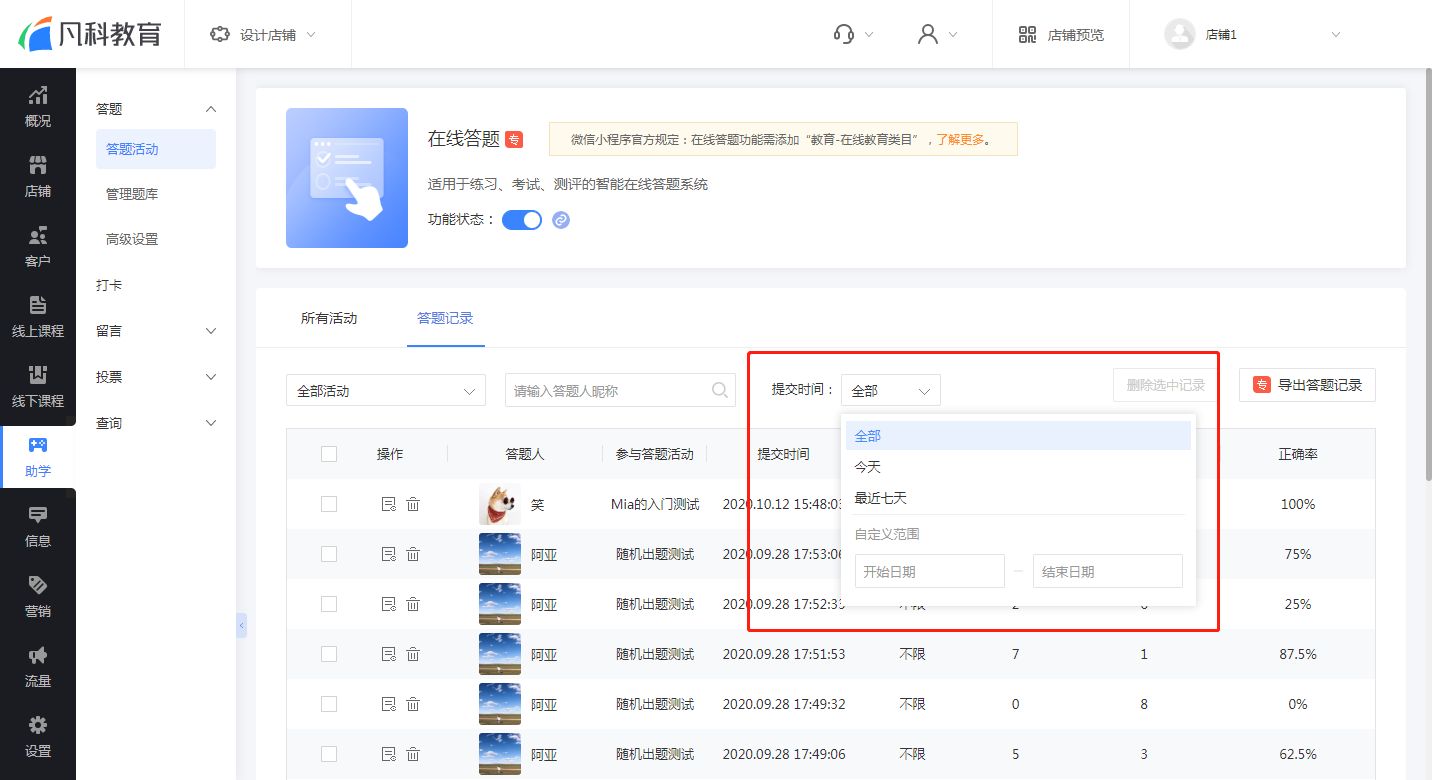Open customer service headset menu
Image resolution: width=1432 pixels, height=780 pixels.
click(853, 34)
